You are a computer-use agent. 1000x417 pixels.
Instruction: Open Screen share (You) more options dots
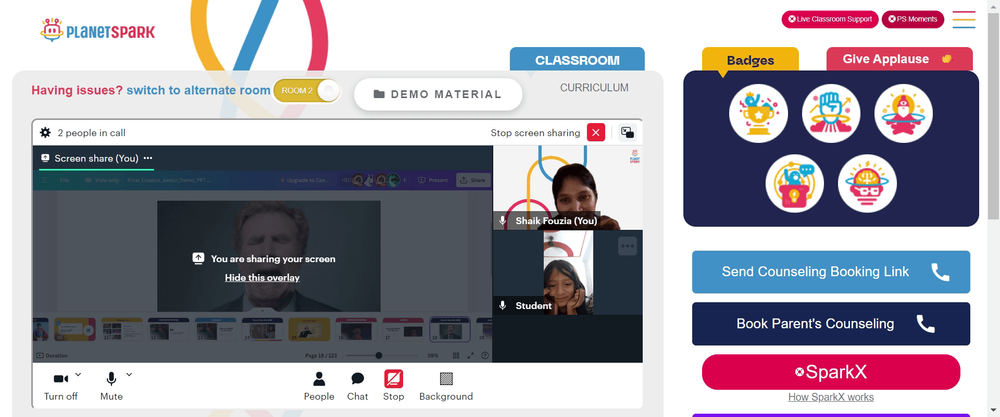pos(148,158)
